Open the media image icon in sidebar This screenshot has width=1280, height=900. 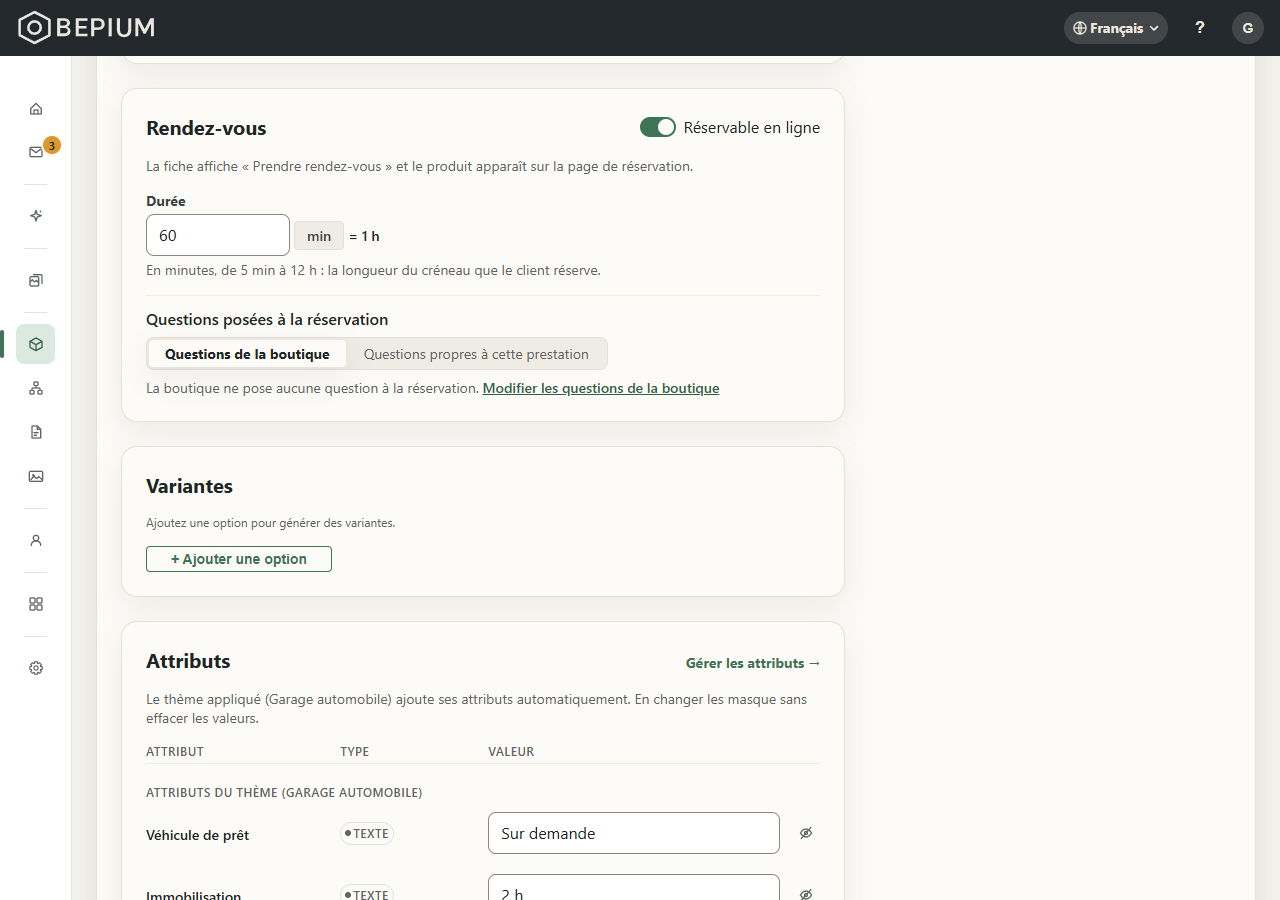(36, 476)
